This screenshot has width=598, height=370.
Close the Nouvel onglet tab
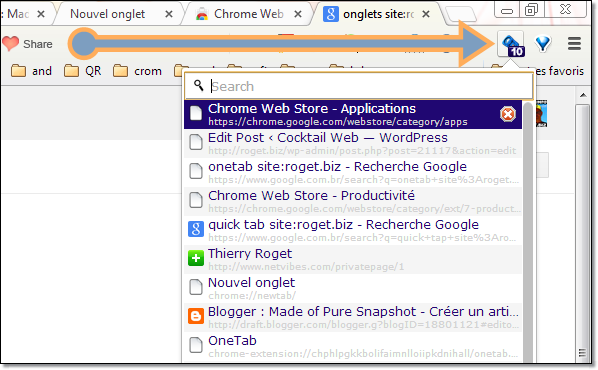pyautogui.click(x=169, y=14)
